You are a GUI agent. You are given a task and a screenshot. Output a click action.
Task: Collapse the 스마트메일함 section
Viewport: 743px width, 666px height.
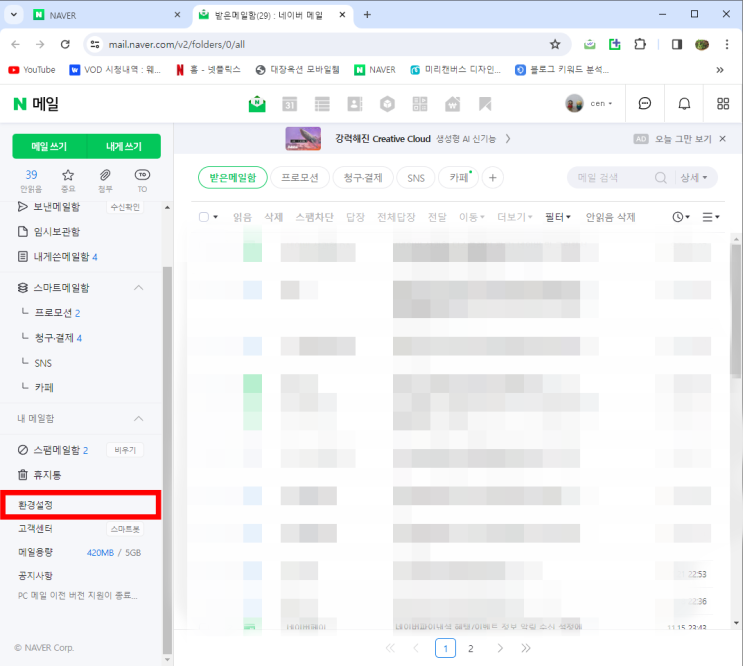[x=138, y=288]
